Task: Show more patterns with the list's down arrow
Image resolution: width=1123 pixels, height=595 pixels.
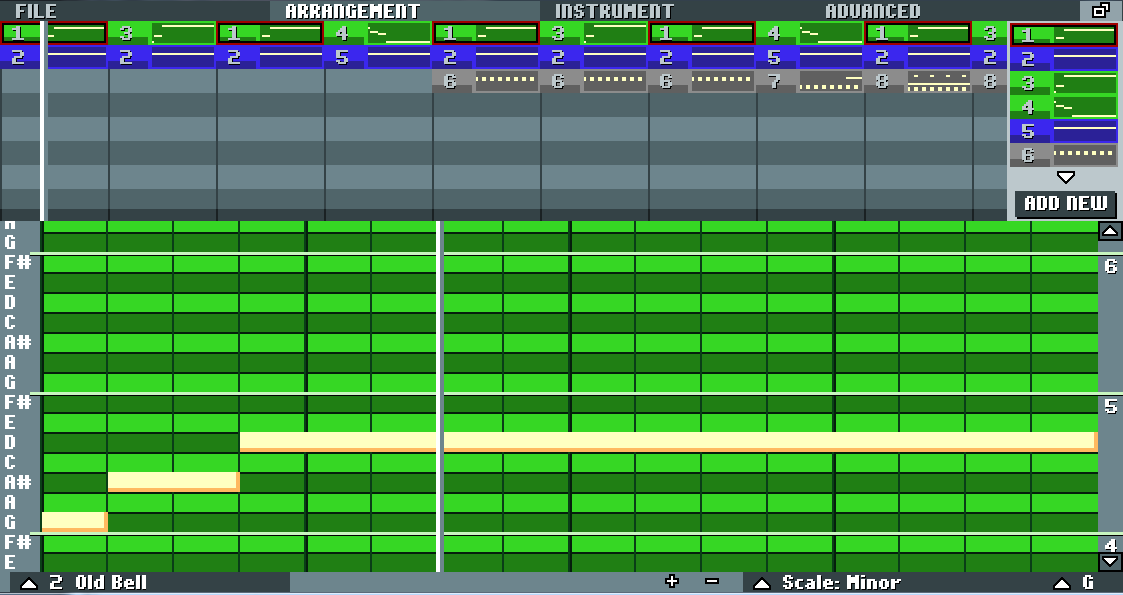Action: point(1066,177)
